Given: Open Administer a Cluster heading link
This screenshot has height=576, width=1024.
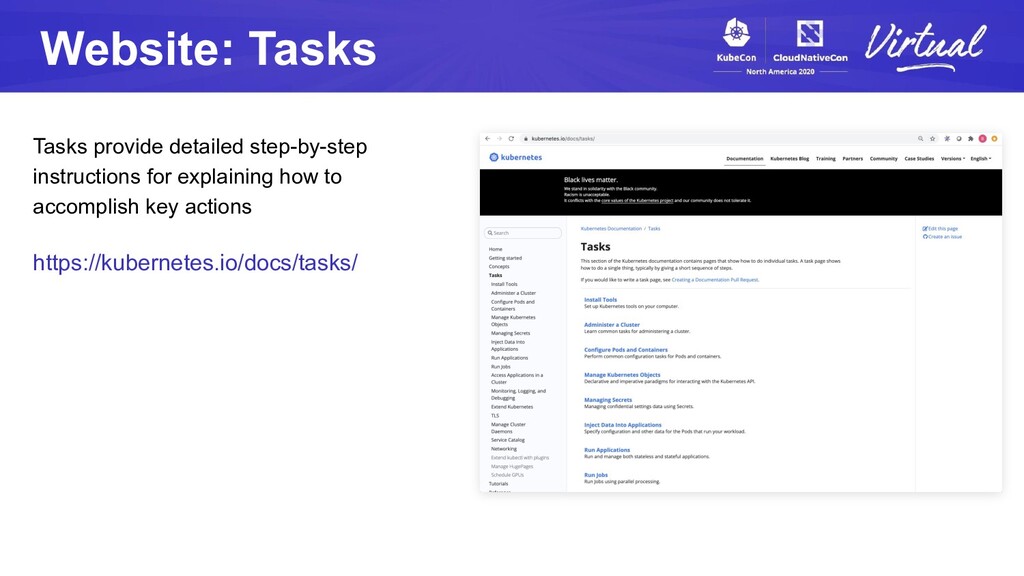Looking at the screenshot, I should pos(612,325).
